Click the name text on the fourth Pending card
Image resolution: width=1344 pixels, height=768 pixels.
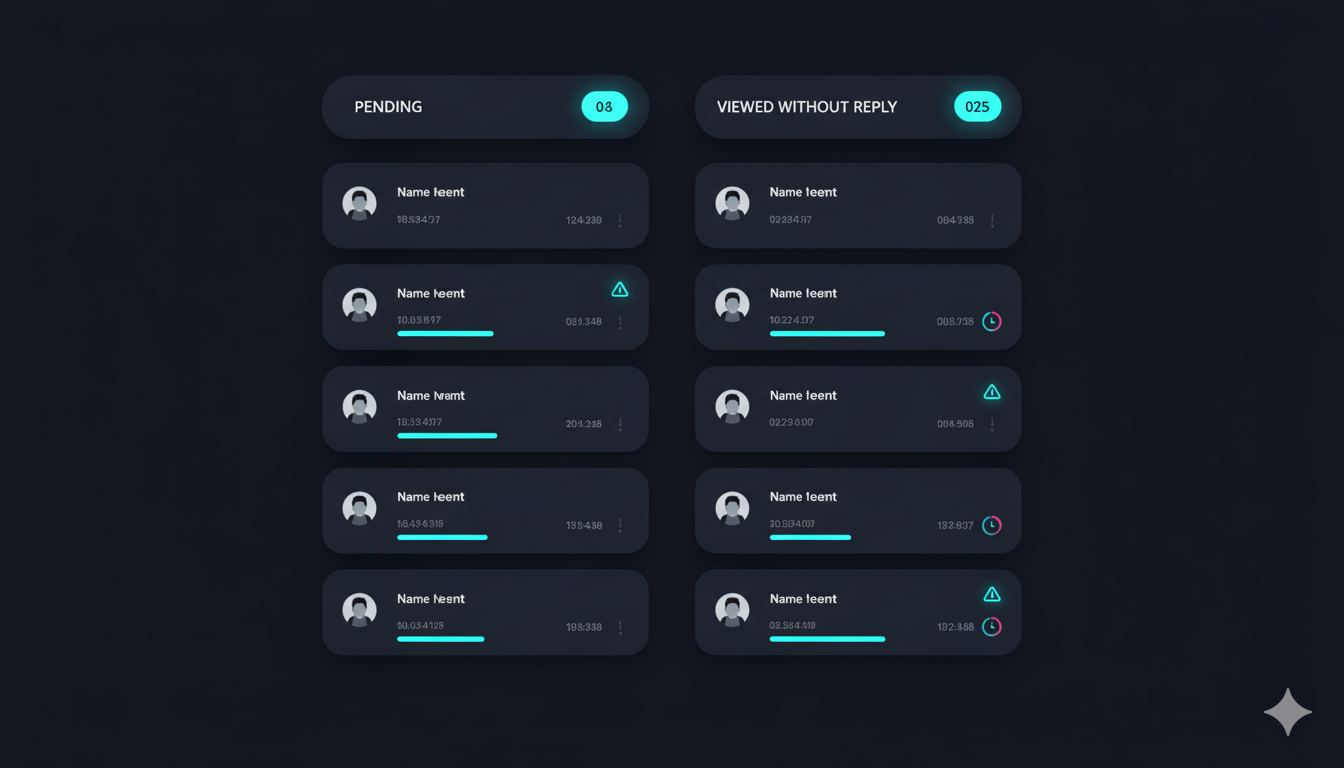click(431, 497)
